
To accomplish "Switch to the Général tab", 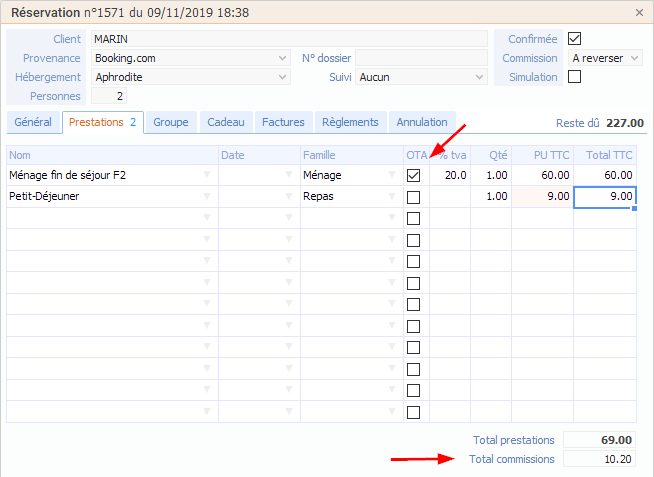I will pyautogui.click(x=33, y=123).
